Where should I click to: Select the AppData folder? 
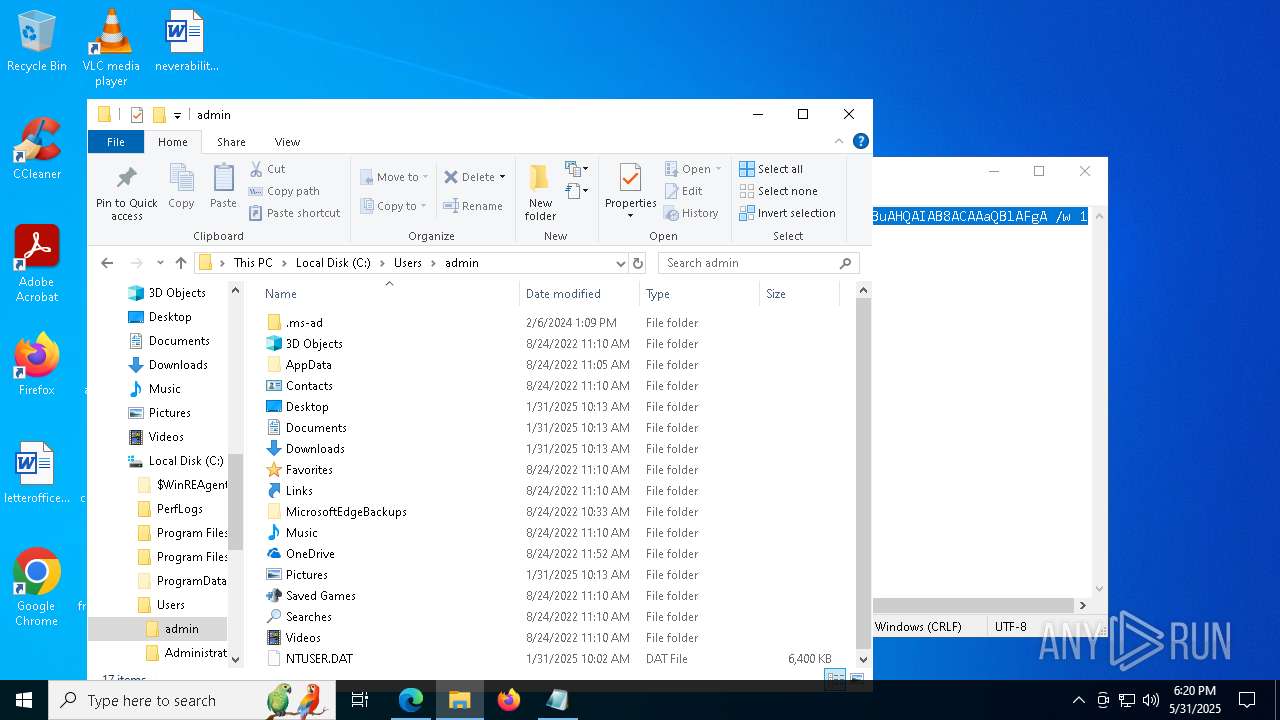[x=308, y=365]
